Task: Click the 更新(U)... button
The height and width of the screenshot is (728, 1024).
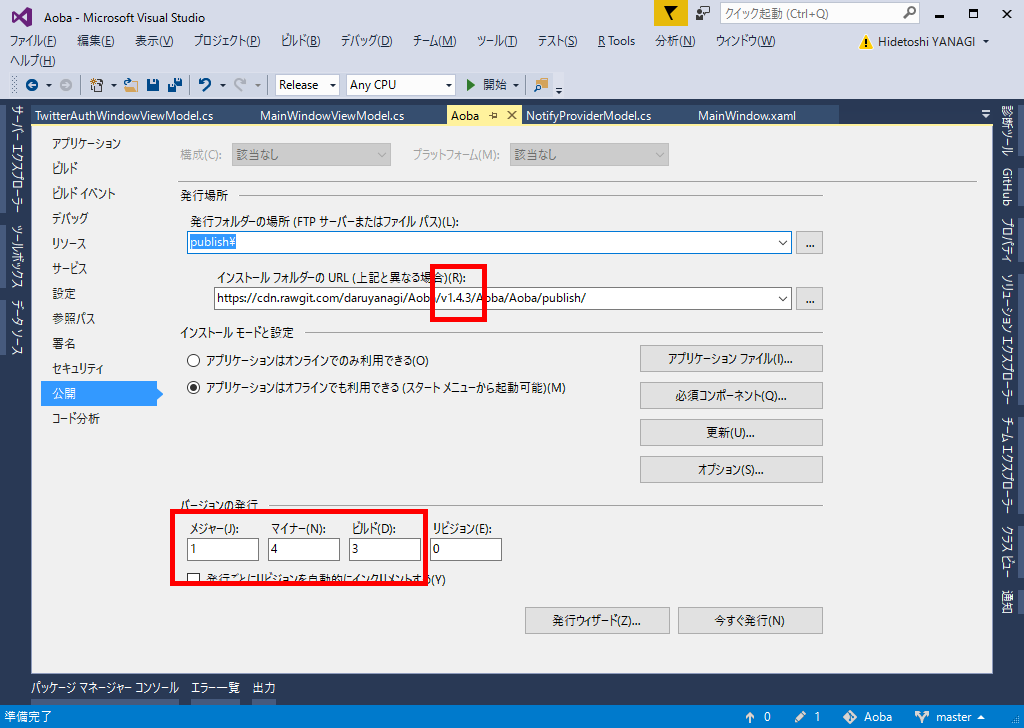Action: point(731,433)
